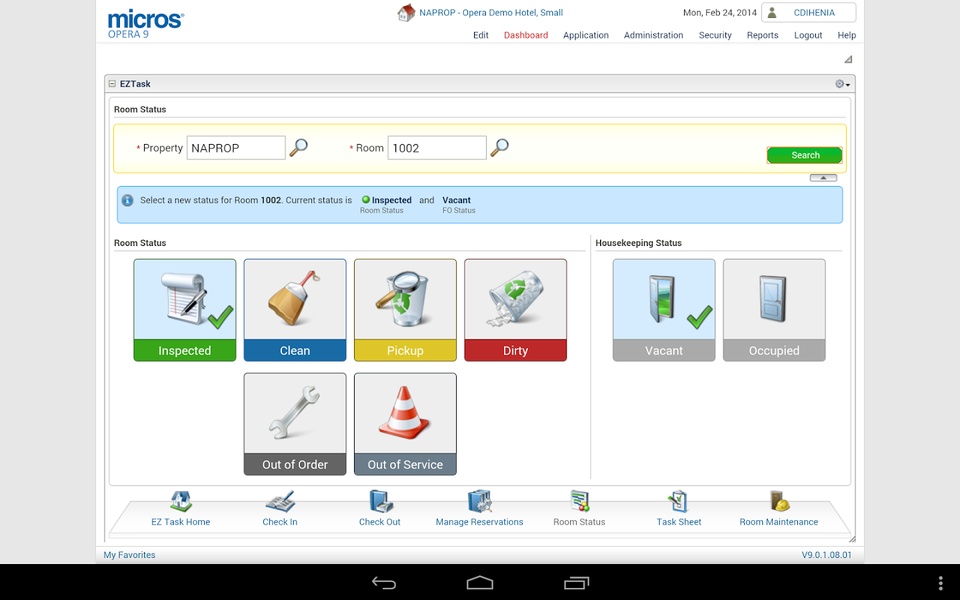Collapse the EZTask panel

112,84
